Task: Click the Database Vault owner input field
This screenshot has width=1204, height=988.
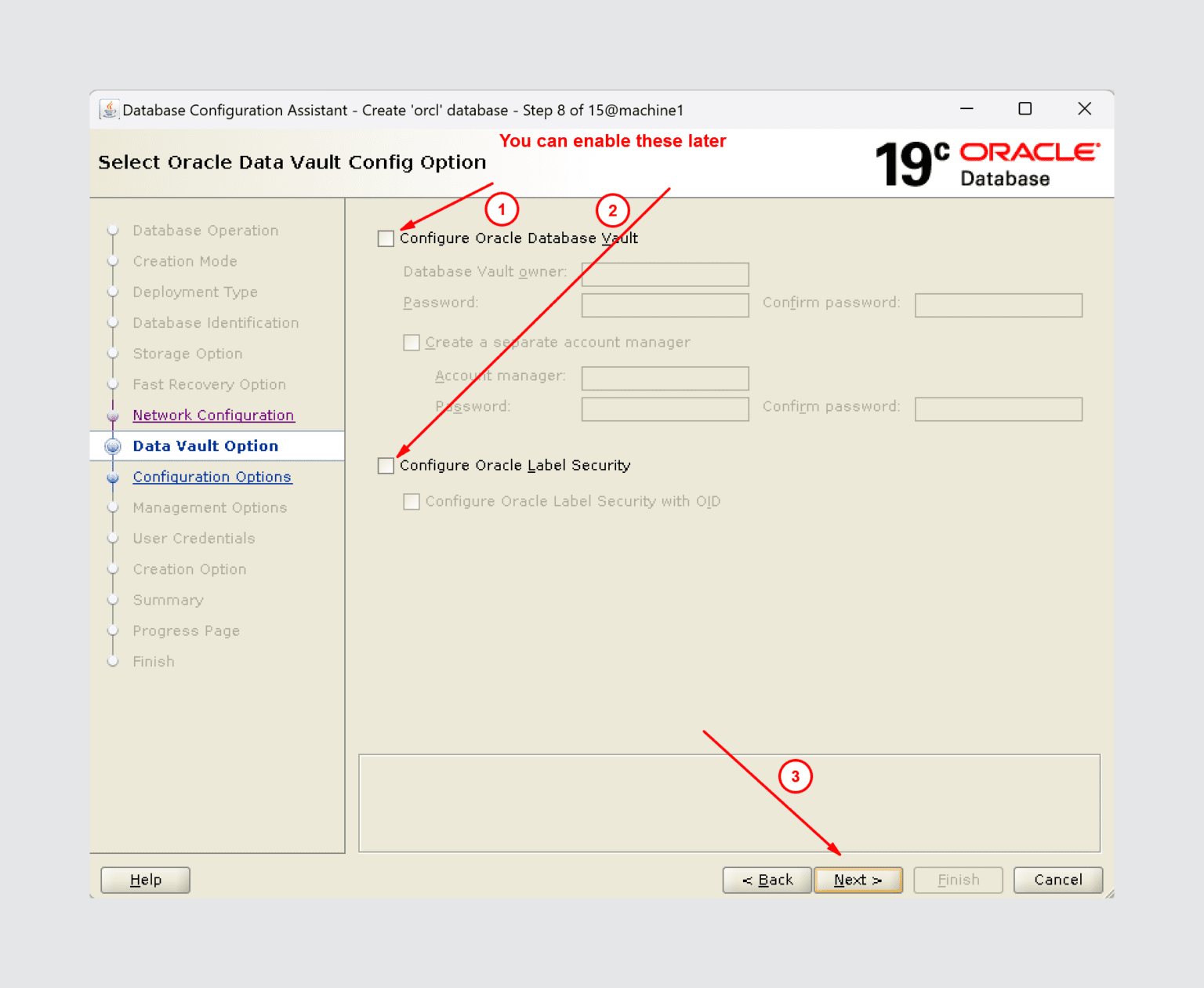Action: 664,274
